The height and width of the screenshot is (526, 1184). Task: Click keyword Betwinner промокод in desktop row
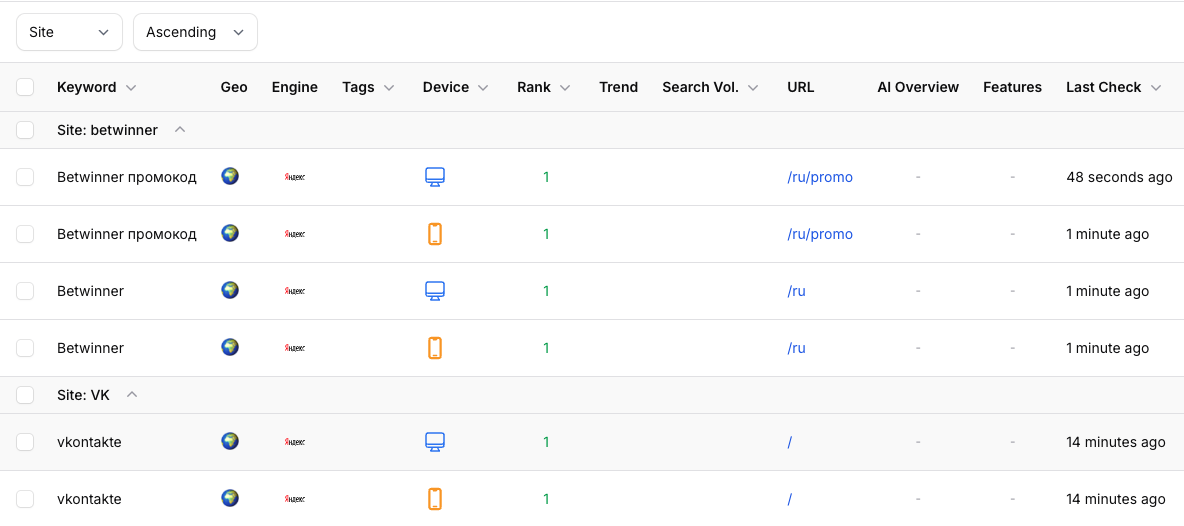pyautogui.click(x=127, y=177)
